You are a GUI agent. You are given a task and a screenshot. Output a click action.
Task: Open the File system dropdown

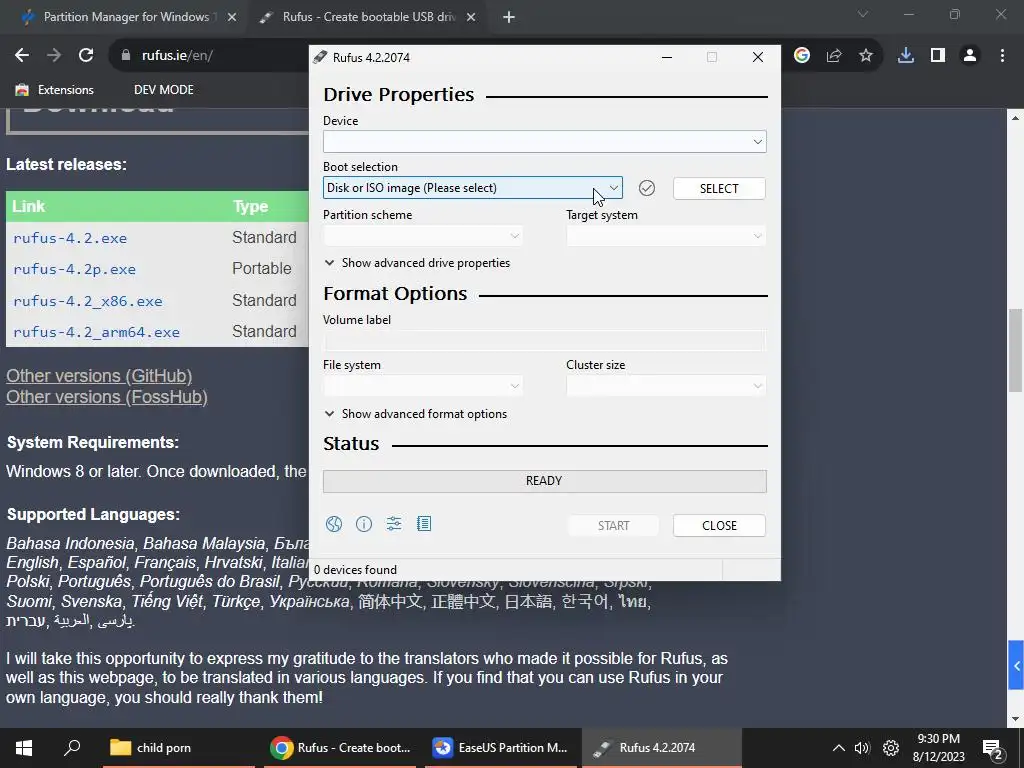coord(423,386)
